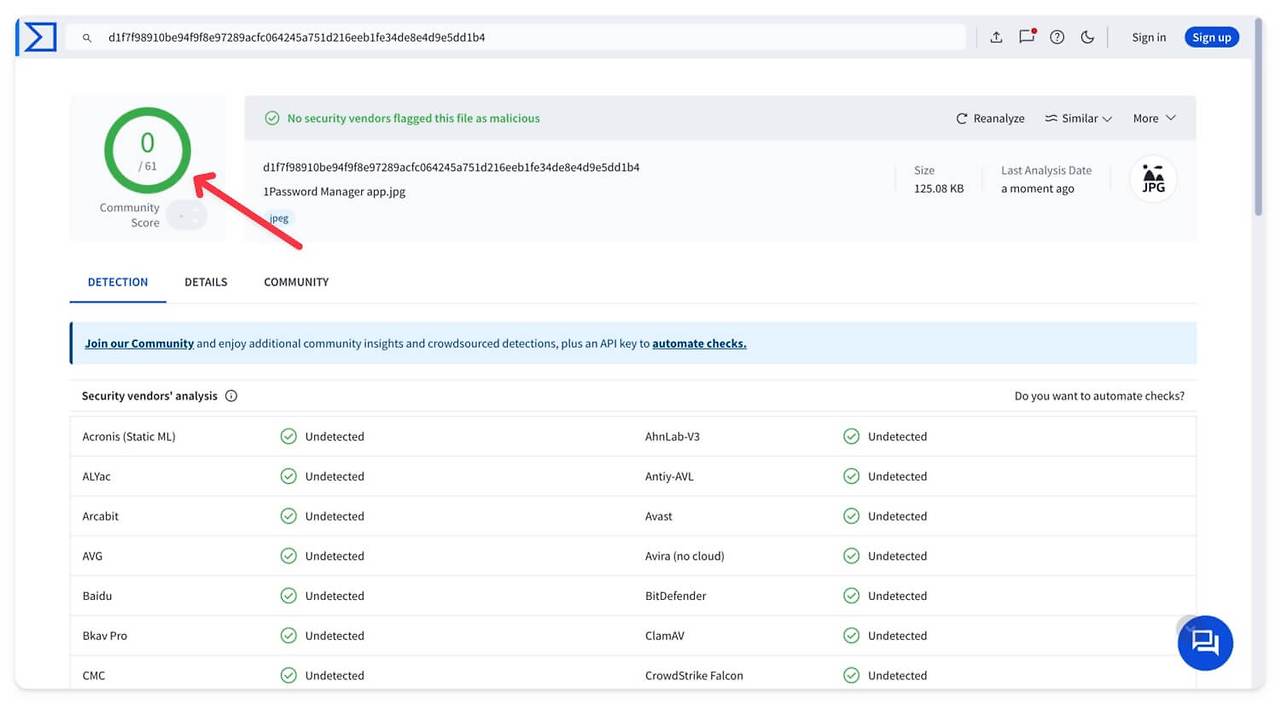This screenshot has width=1280, height=704.
Task: Click Do you want to automate checks
Action: [x=1099, y=396]
